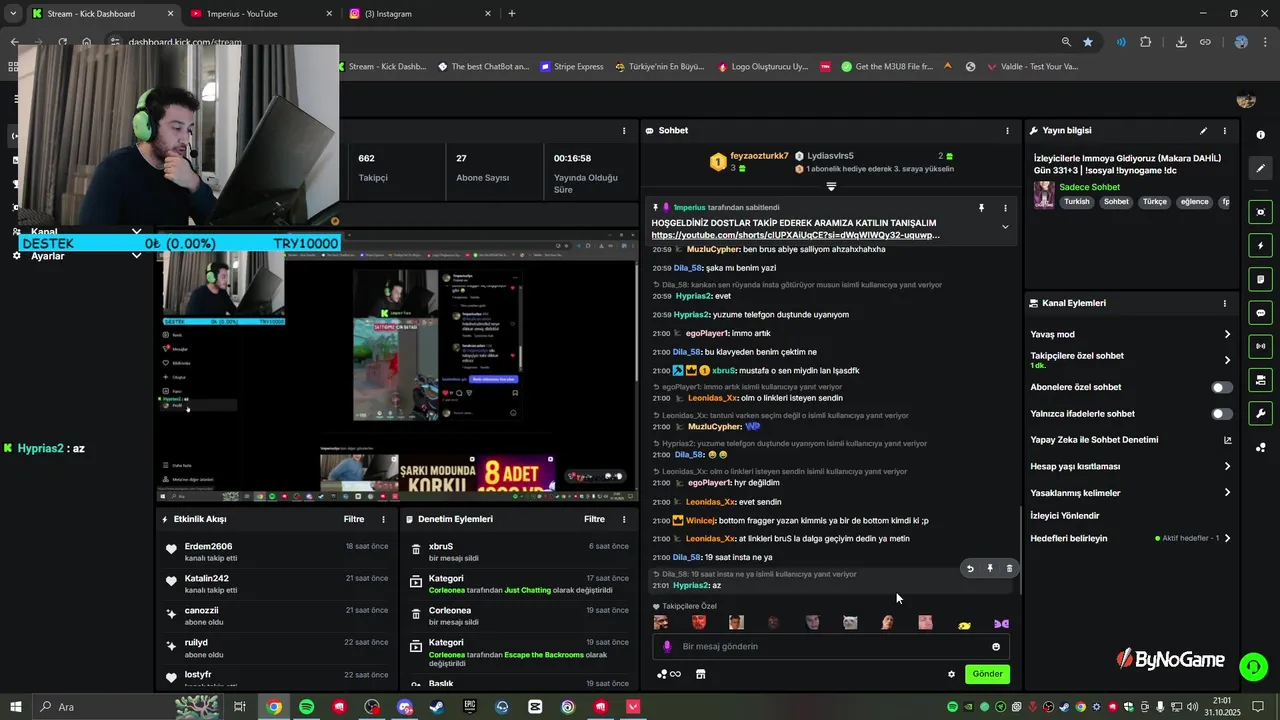This screenshot has height=720, width=1280.
Task: Click the Bir mesaj gönderin input field
Action: coord(831,647)
